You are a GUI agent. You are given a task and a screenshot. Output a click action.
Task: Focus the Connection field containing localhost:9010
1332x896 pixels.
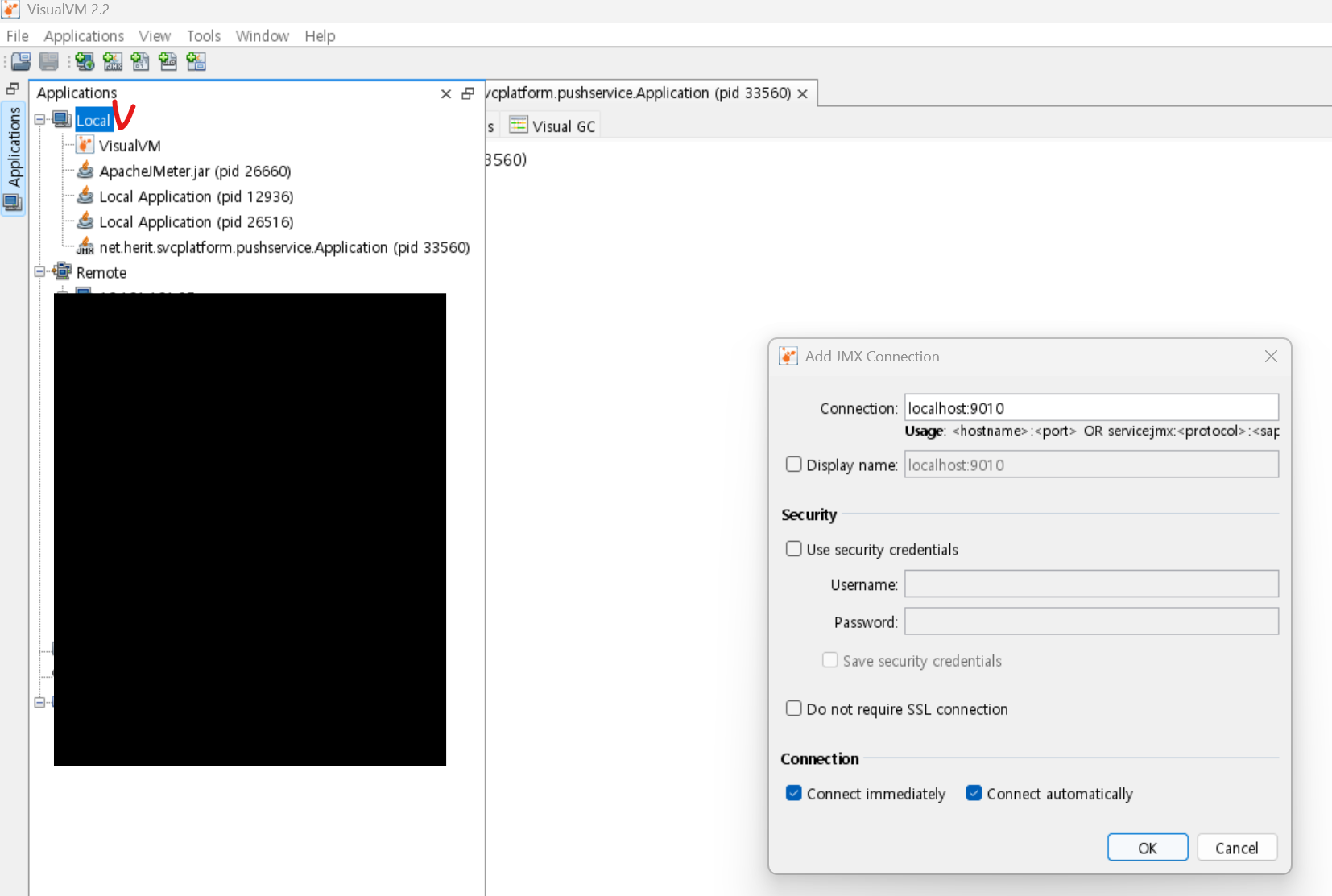[1091, 407]
